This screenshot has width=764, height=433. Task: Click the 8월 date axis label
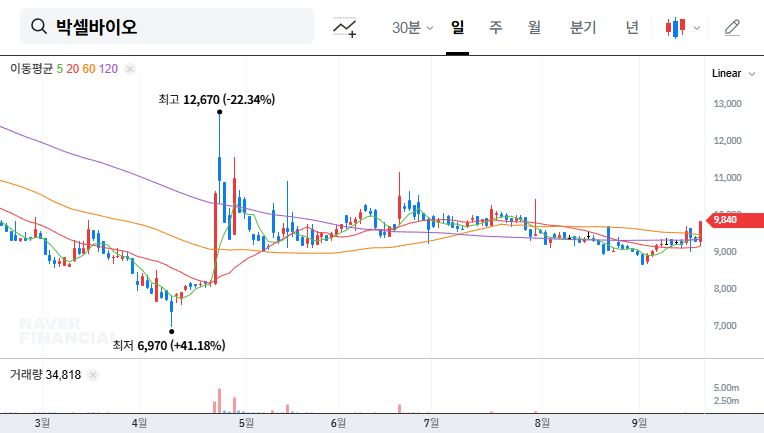tap(542, 423)
